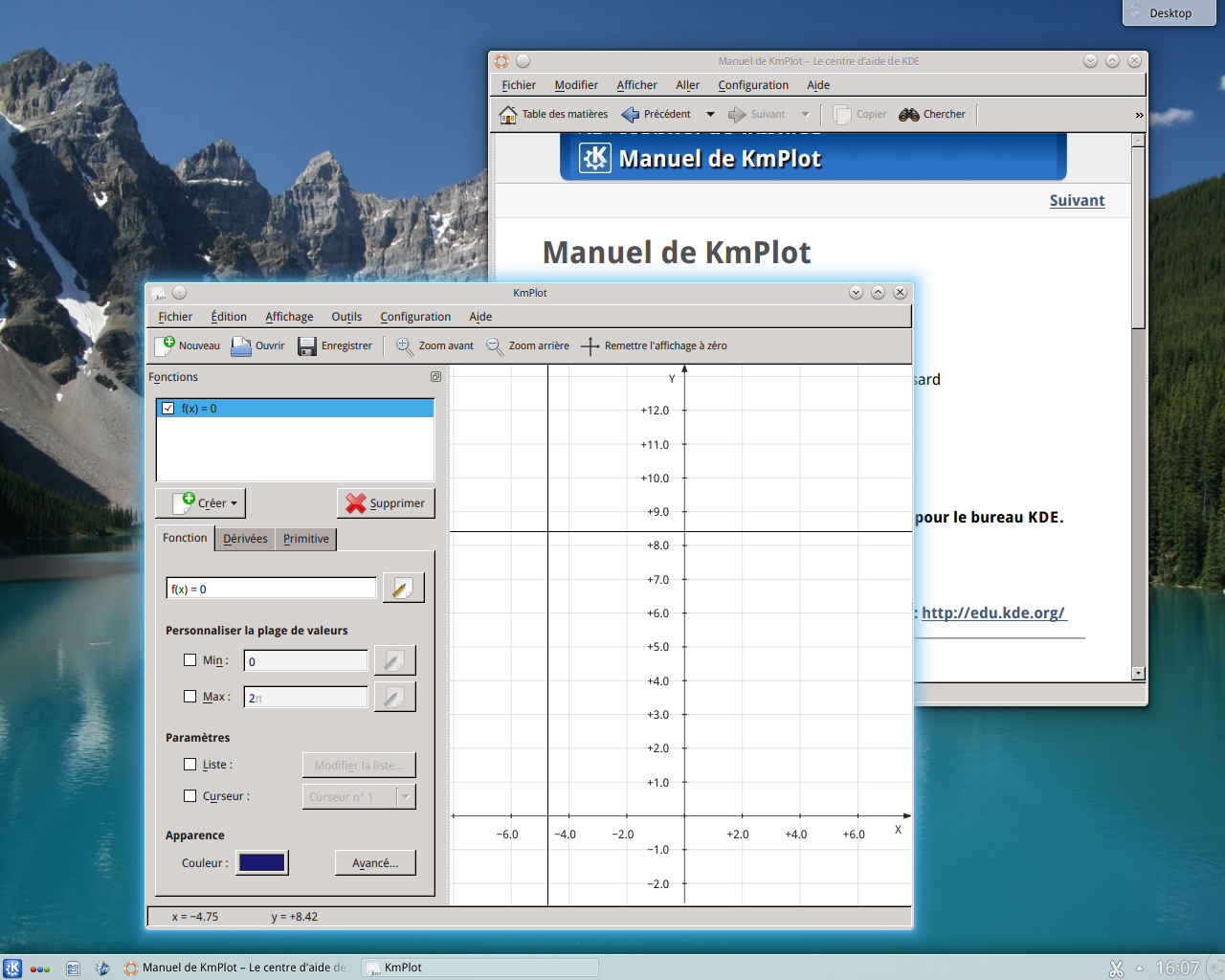Show hidden help toolbar items via chevron
Viewport: 1225px width, 980px height.
pyautogui.click(x=1139, y=115)
